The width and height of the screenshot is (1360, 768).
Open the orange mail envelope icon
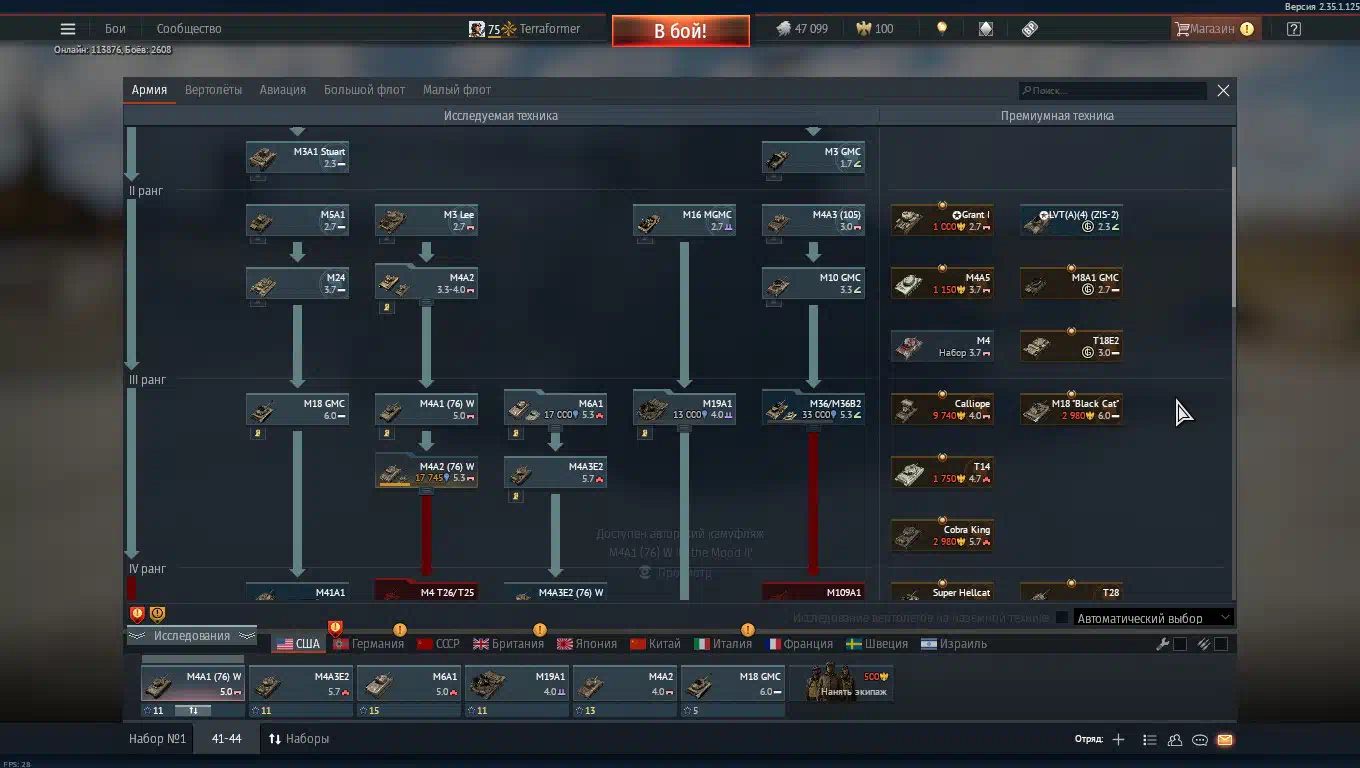point(1225,740)
